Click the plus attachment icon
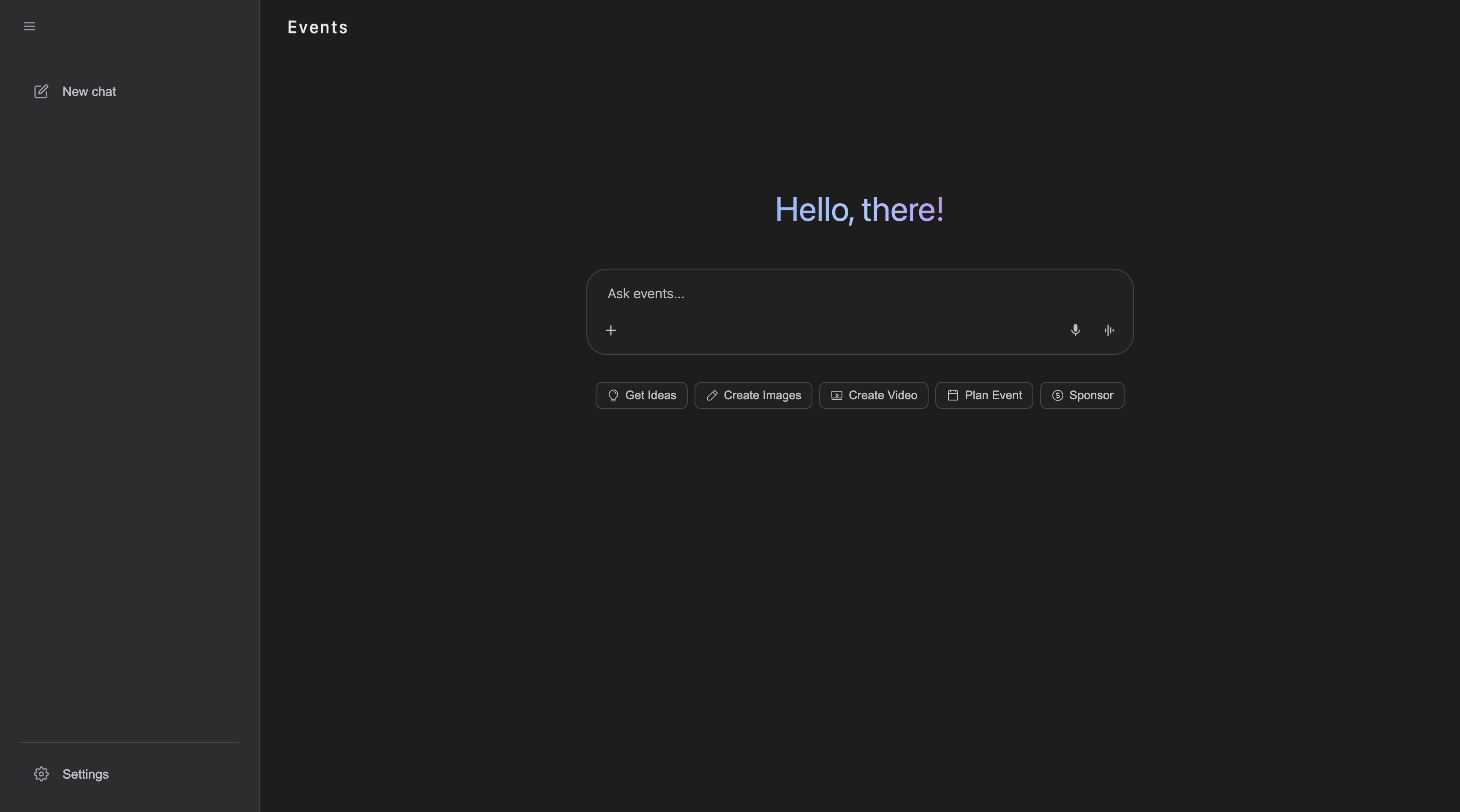The height and width of the screenshot is (812, 1460). point(610,330)
